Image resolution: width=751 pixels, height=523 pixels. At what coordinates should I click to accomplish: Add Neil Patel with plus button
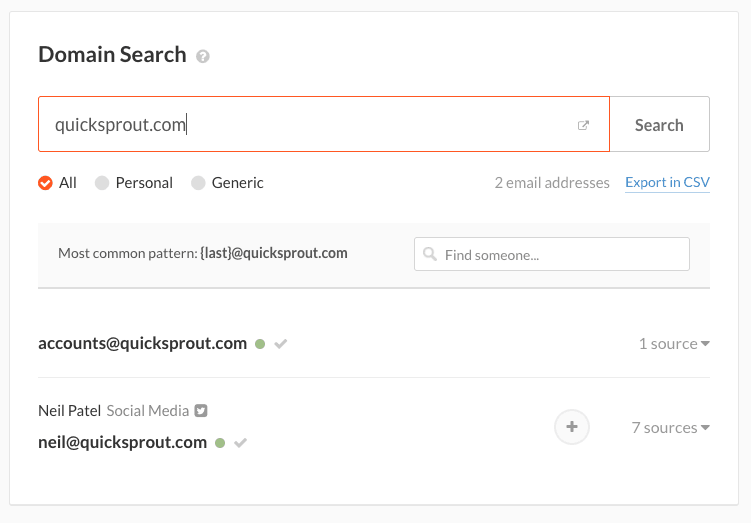point(572,427)
